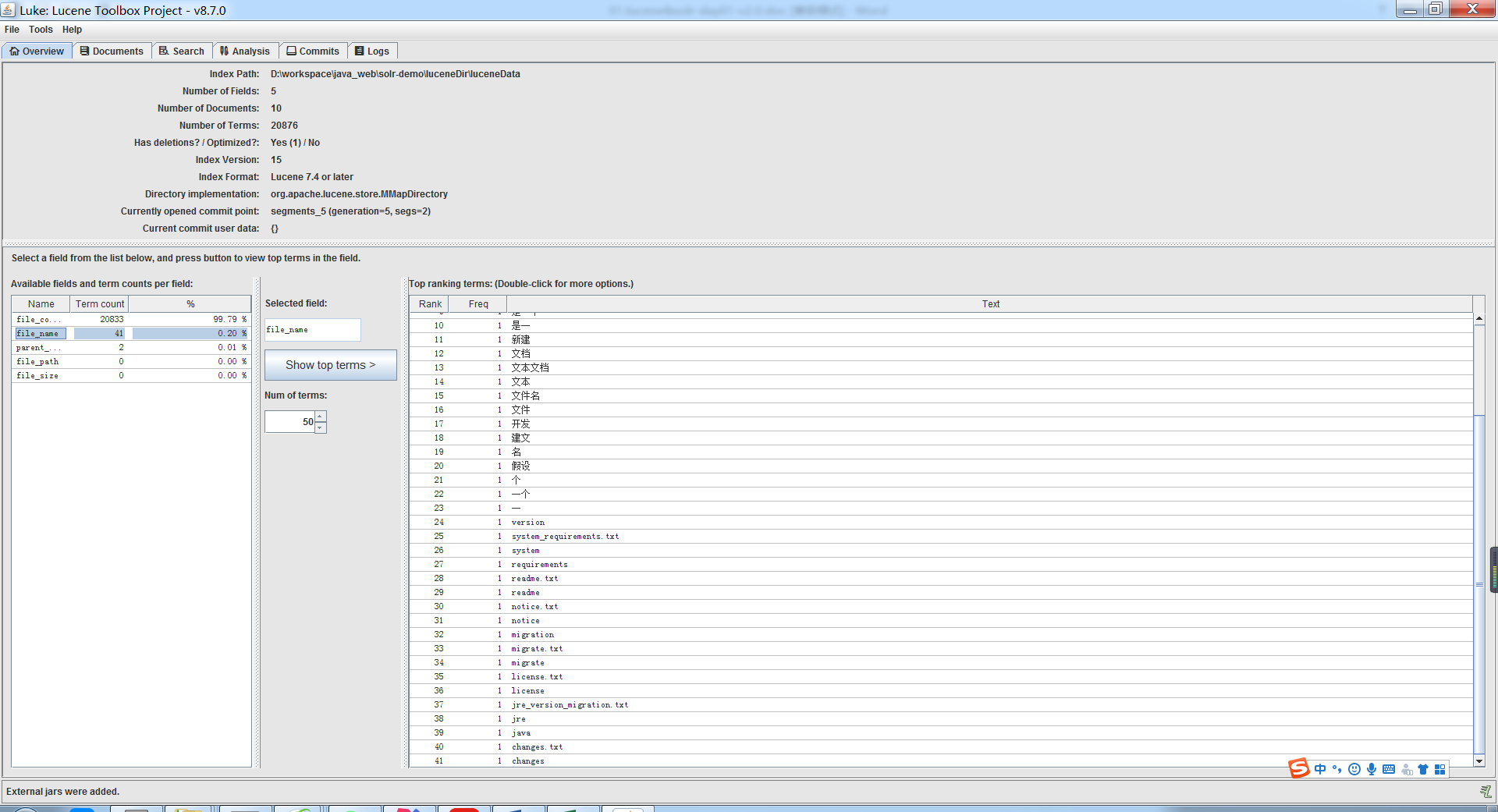
Task: Click the 99.79 % percentage cell
Action: [x=190, y=320]
